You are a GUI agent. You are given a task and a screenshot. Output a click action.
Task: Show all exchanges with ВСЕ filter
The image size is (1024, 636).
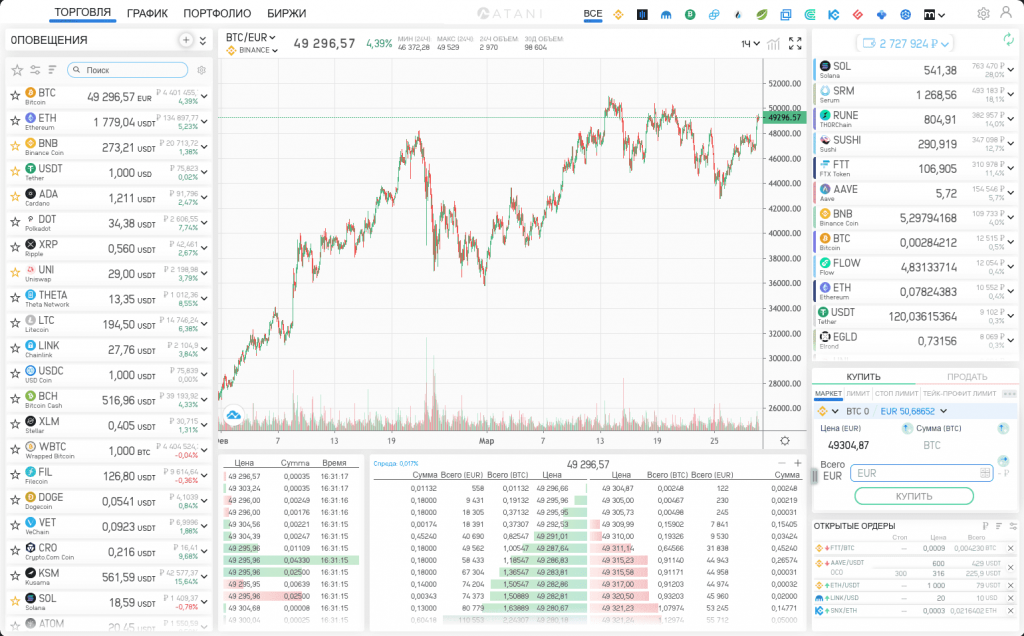pyautogui.click(x=593, y=14)
